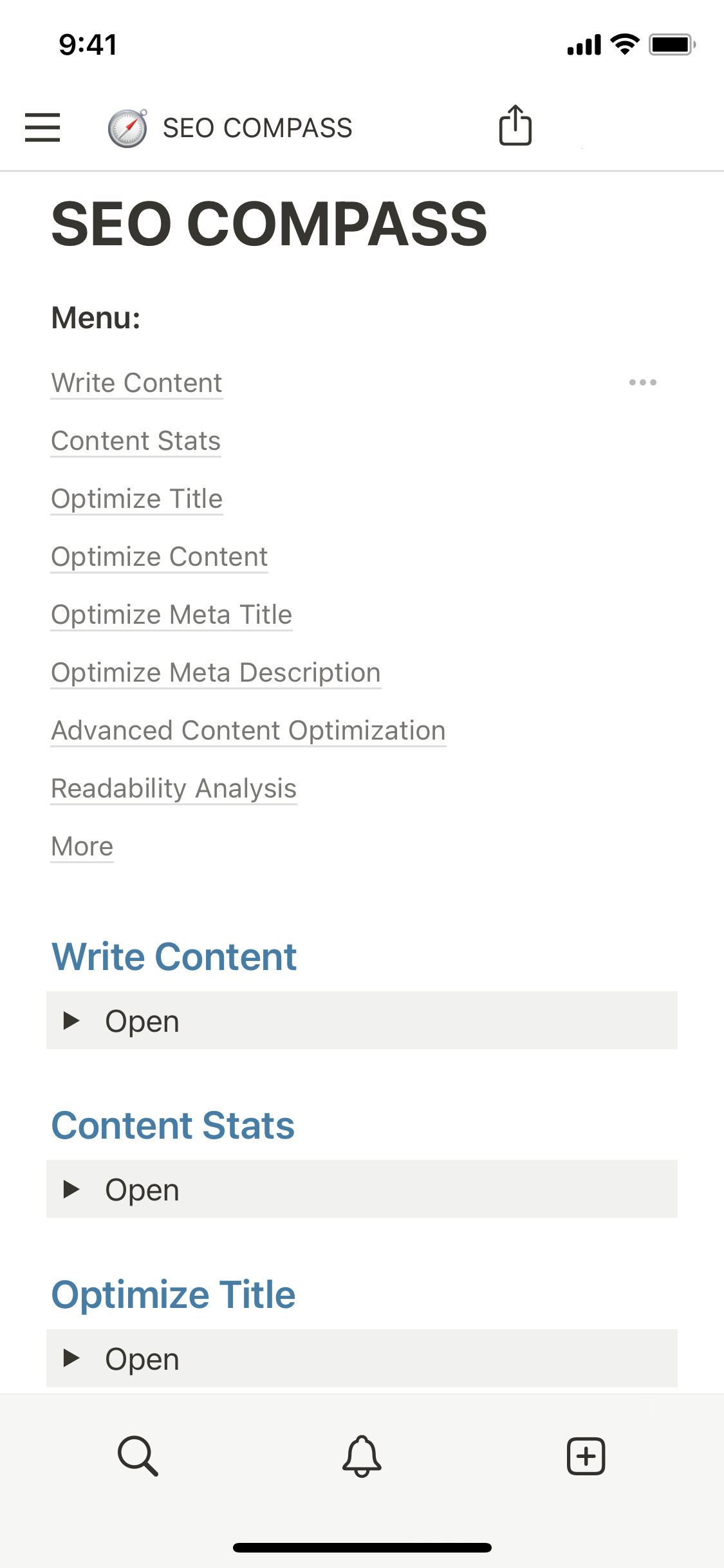724x1568 pixels.
Task: Jump to Optimize Title menu link
Action: coord(136,499)
